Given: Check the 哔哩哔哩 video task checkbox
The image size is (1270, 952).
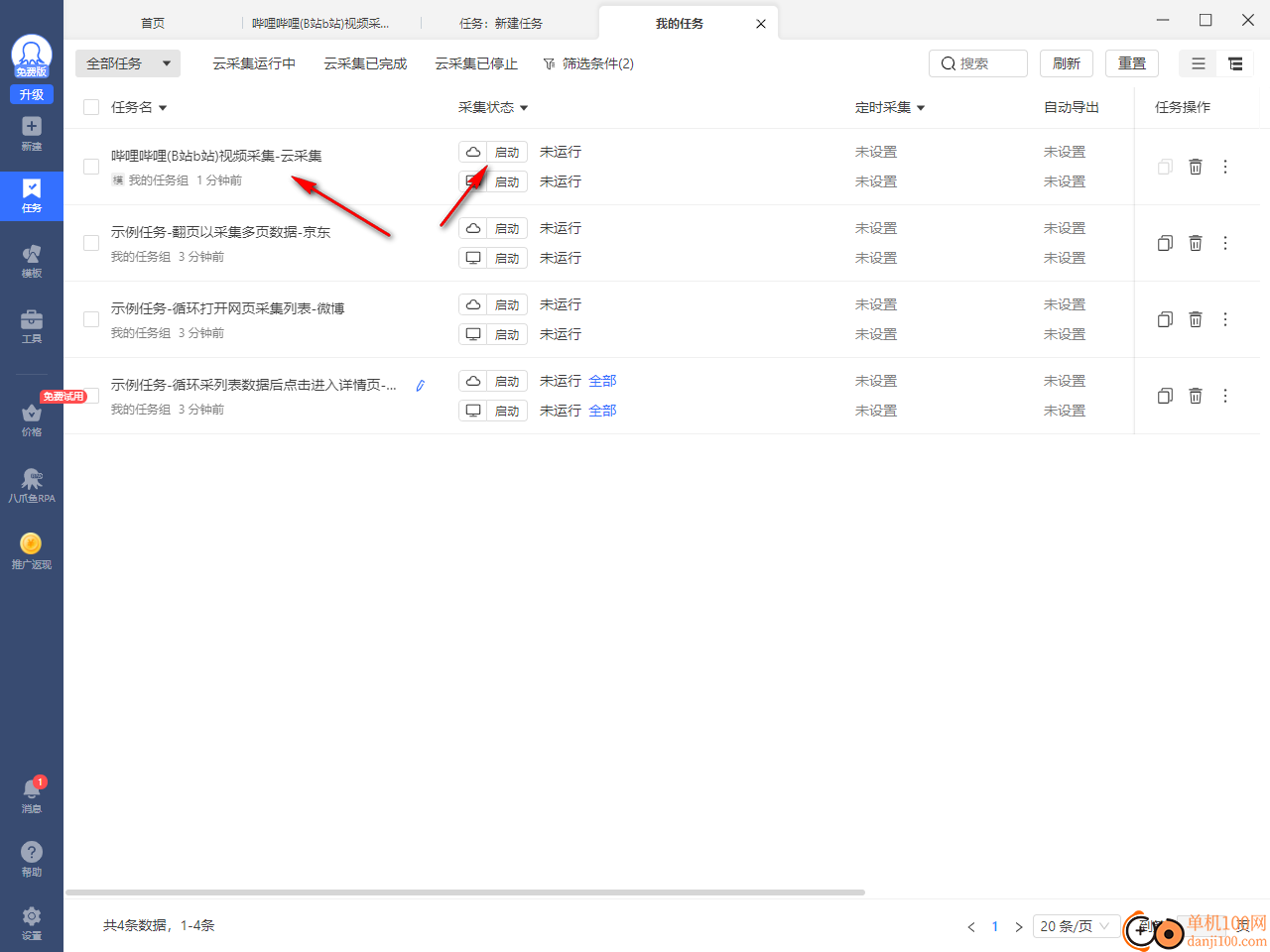Looking at the screenshot, I should [x=91, y=167].
